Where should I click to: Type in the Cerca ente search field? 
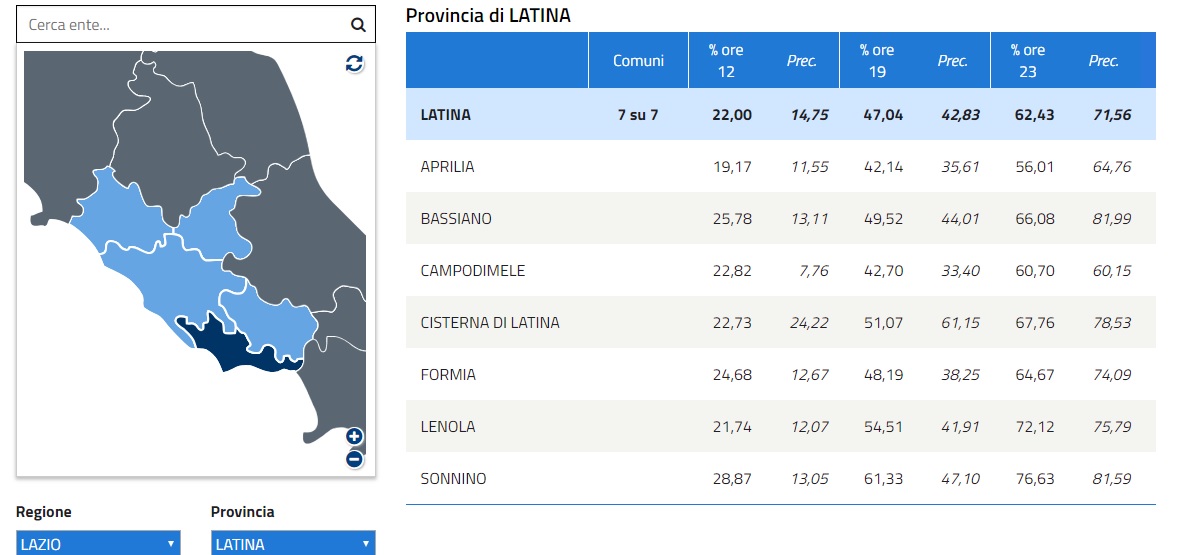(180, 26)
